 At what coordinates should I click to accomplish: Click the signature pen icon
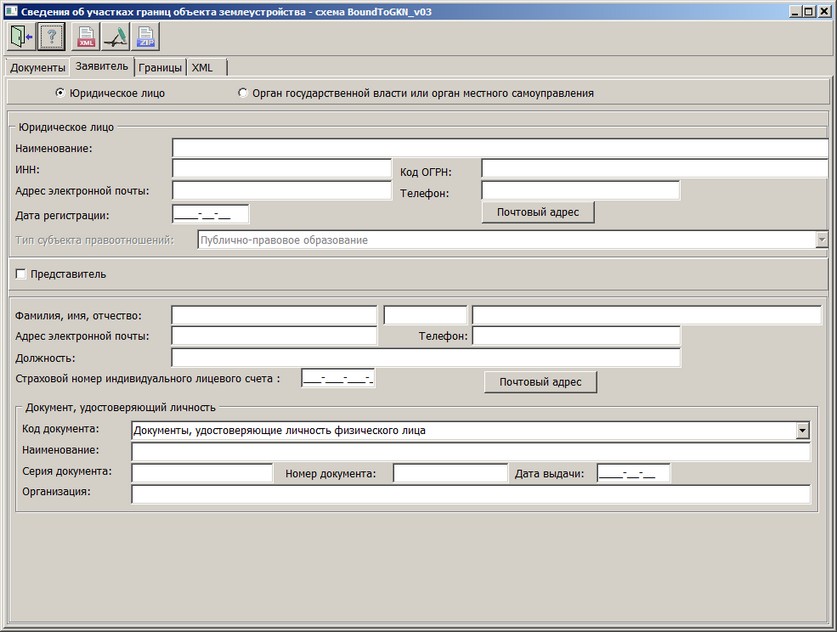(x=116, y=37)
